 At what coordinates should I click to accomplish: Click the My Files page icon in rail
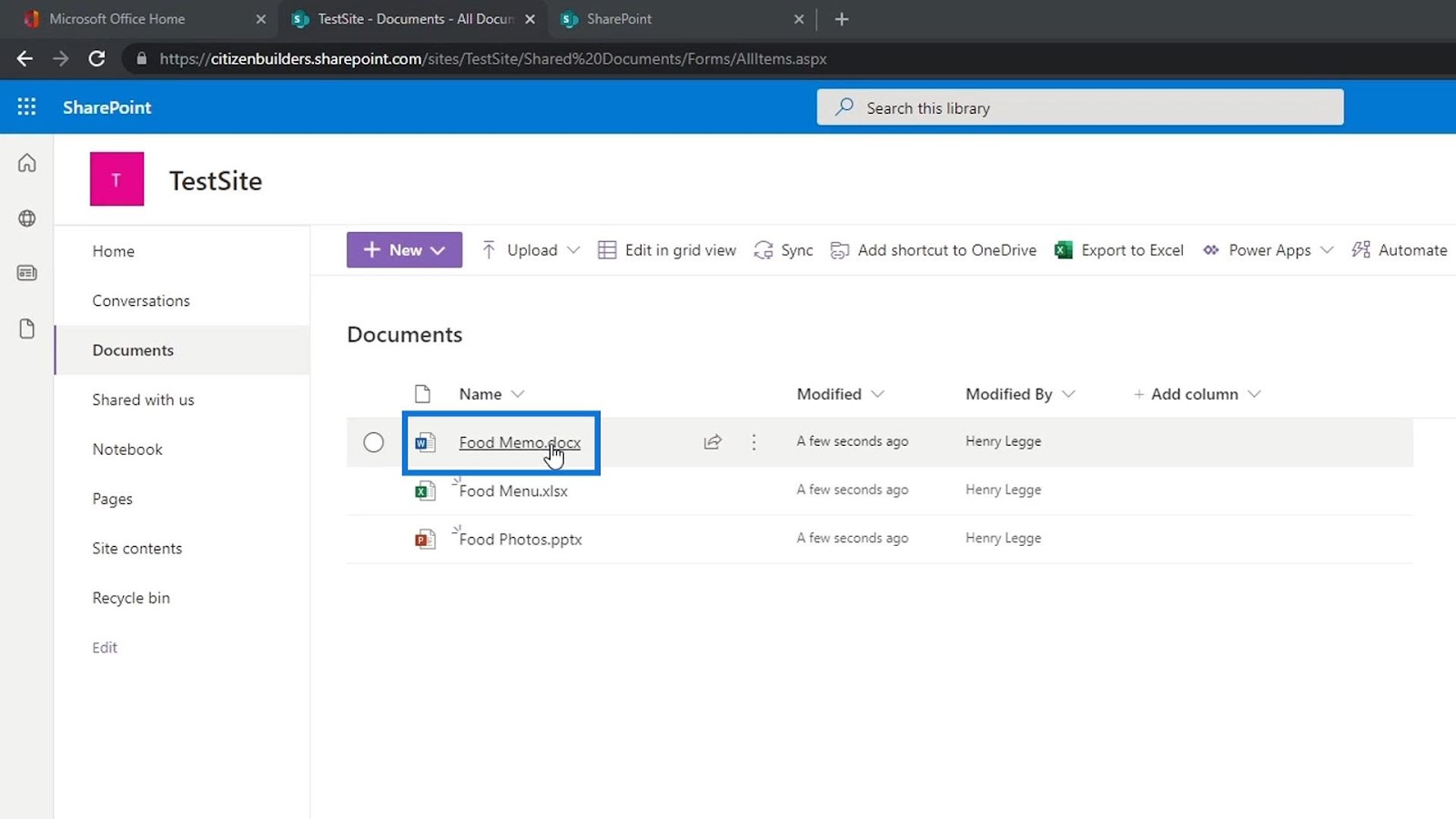27,329
